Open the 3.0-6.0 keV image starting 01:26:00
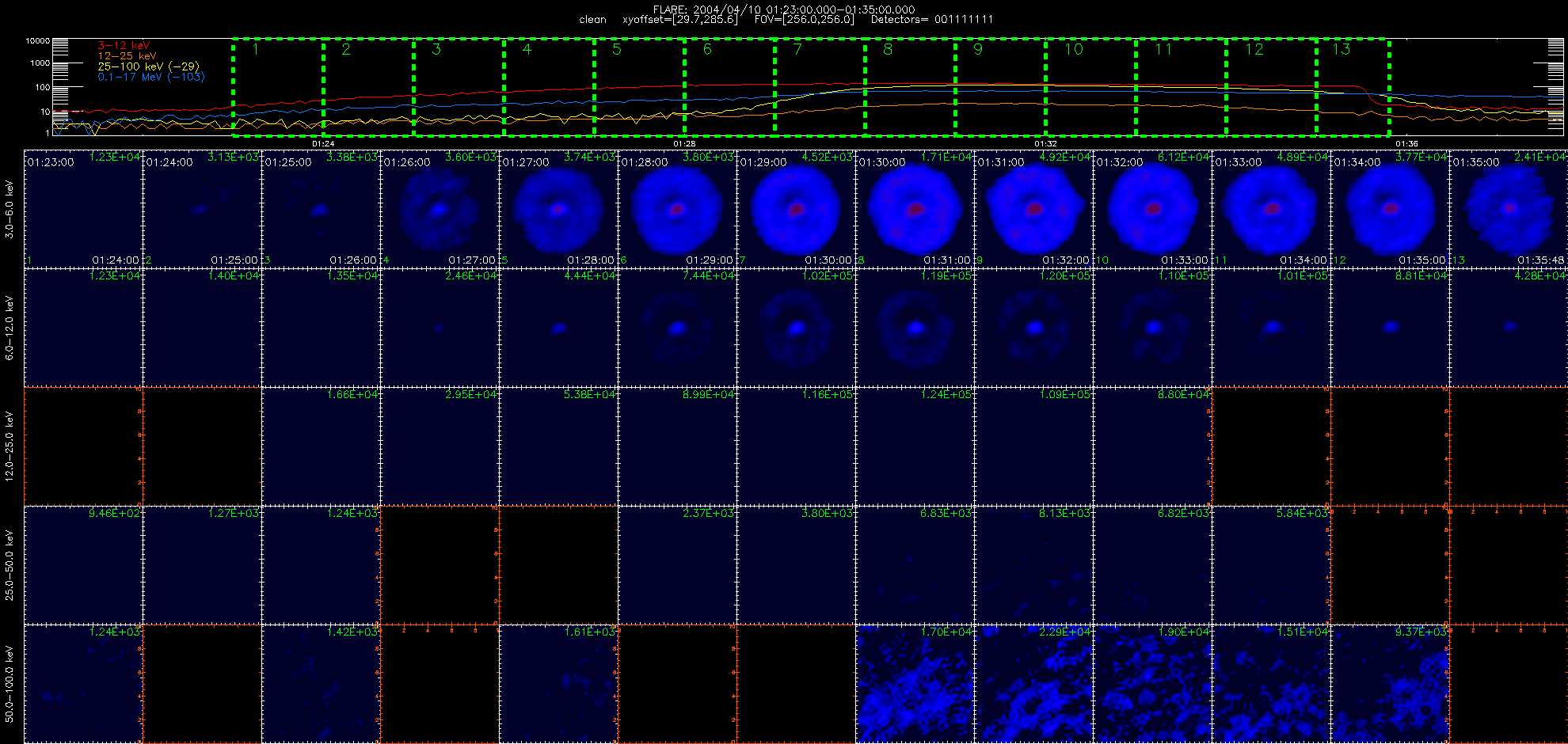 coord(440,209)
